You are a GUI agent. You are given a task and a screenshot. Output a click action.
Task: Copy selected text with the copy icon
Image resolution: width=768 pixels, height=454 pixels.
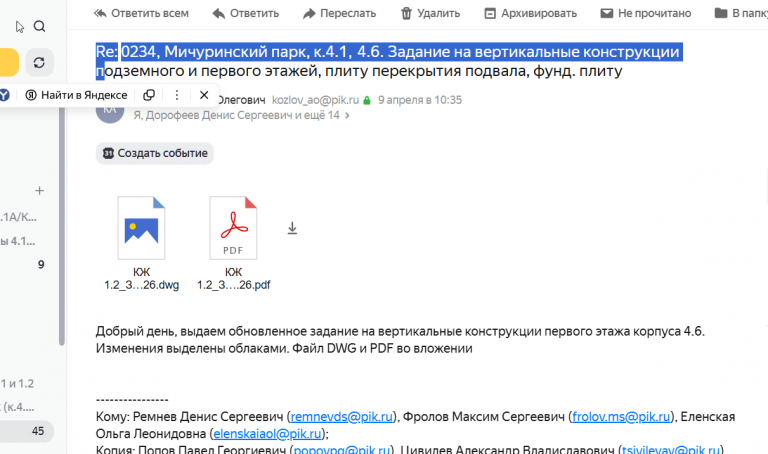[x=149, y=95]
